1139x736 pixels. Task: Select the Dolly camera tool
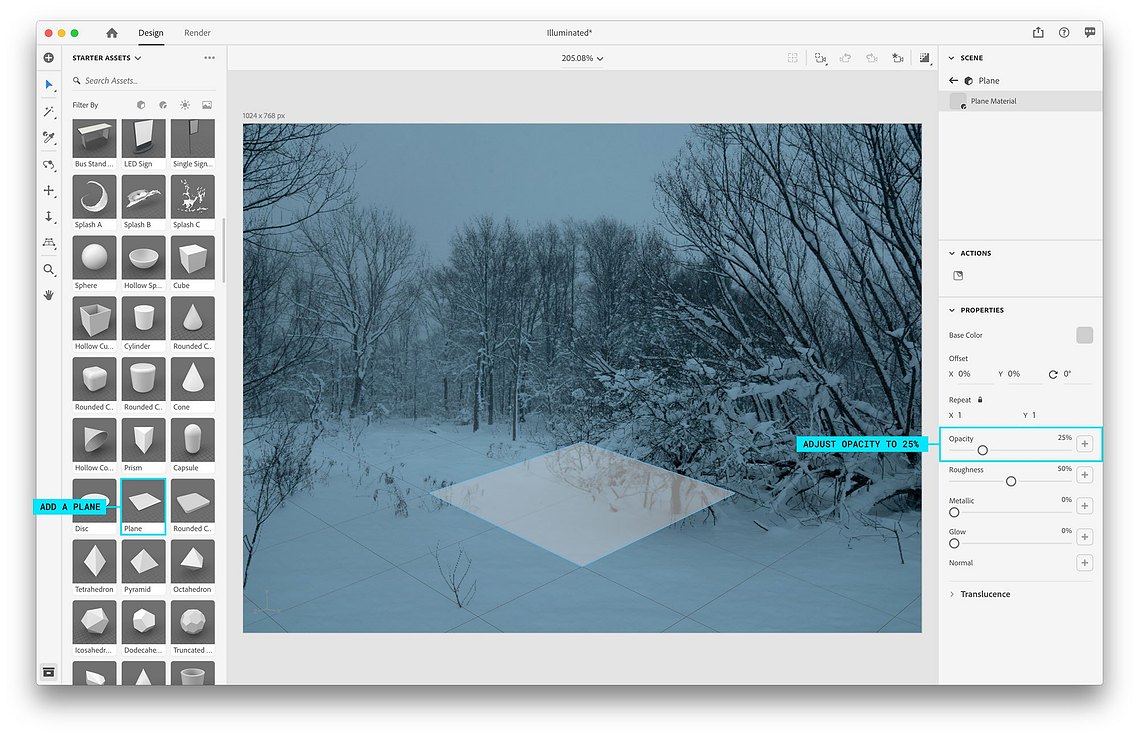(49, 217)
